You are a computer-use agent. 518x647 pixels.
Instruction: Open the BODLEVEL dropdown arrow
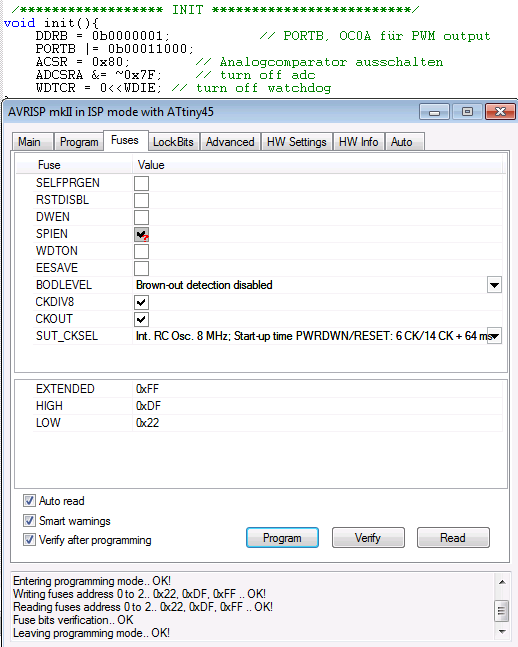point(494,285)
